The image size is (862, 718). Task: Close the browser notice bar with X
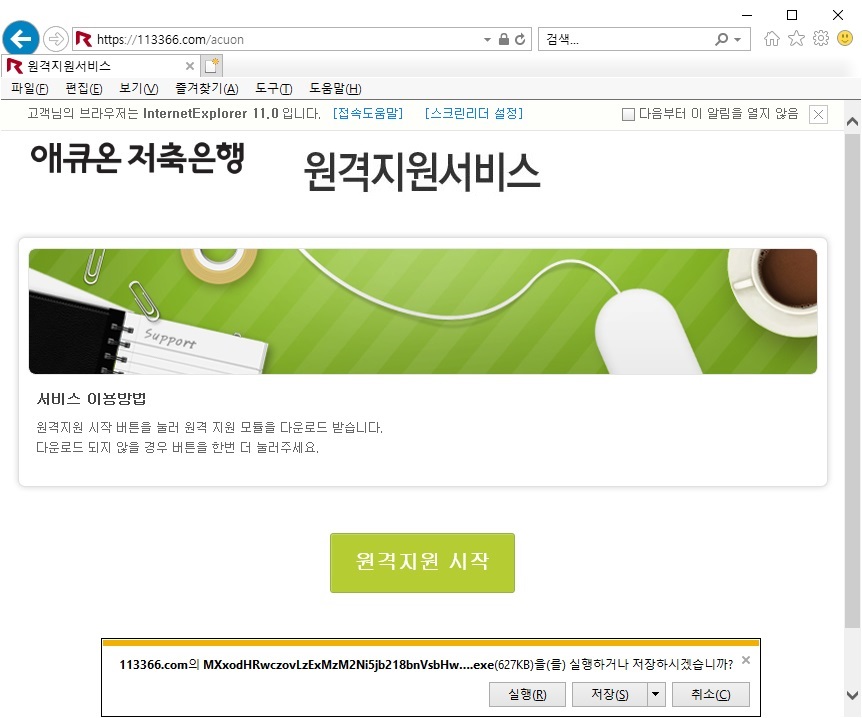818,114
